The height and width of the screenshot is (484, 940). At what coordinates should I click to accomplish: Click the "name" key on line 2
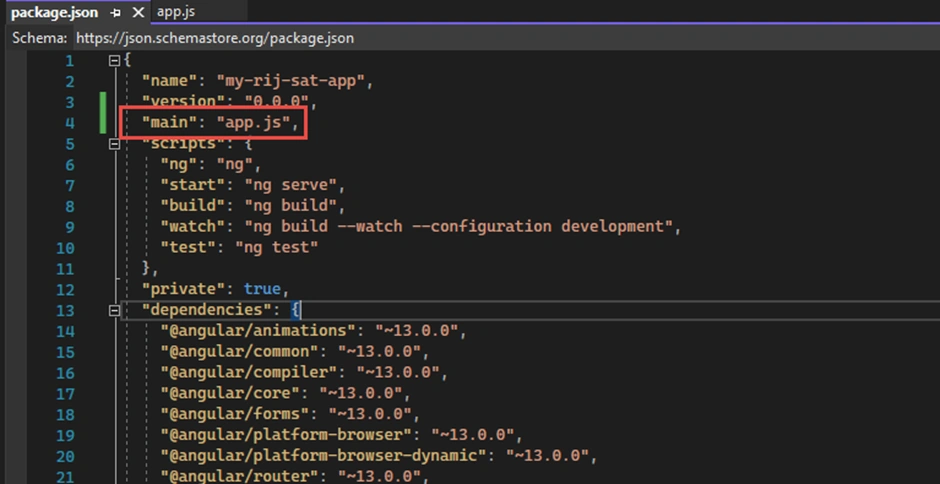point(170,81)
